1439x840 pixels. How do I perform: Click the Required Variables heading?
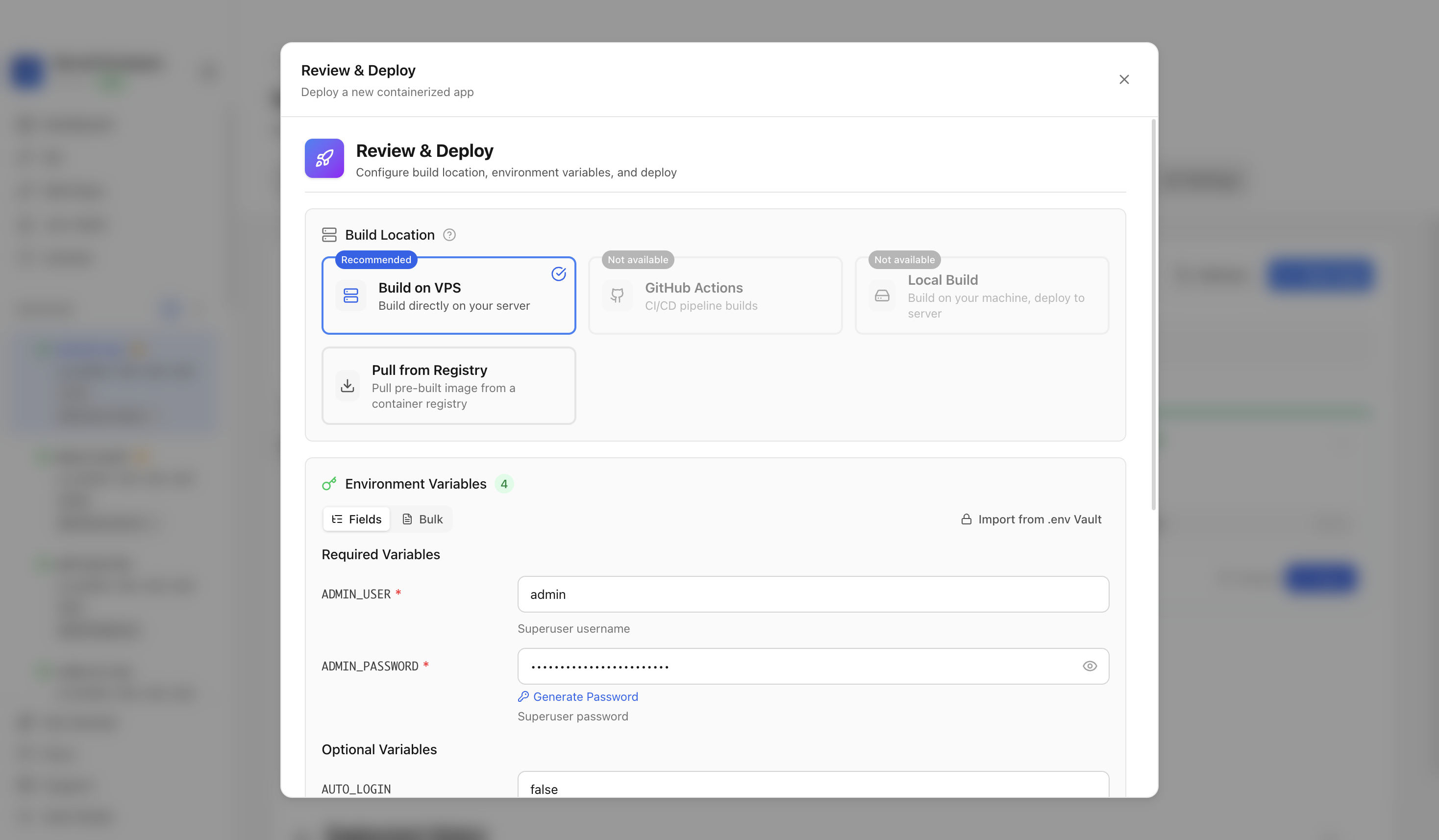point(380,554)
